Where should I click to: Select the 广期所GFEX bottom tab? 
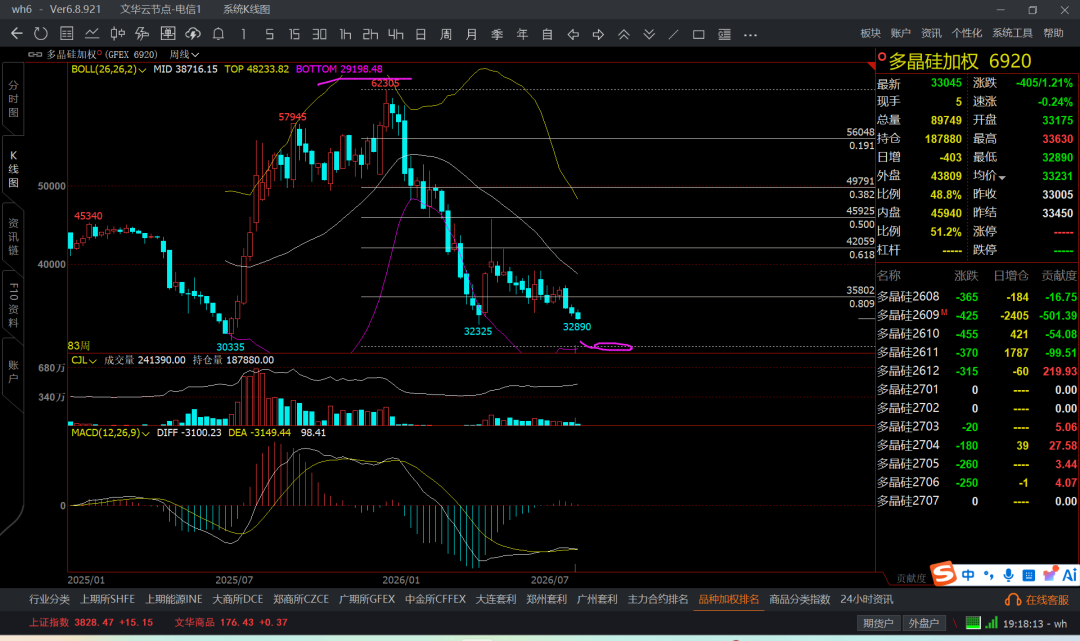click(x=367, y=600)
